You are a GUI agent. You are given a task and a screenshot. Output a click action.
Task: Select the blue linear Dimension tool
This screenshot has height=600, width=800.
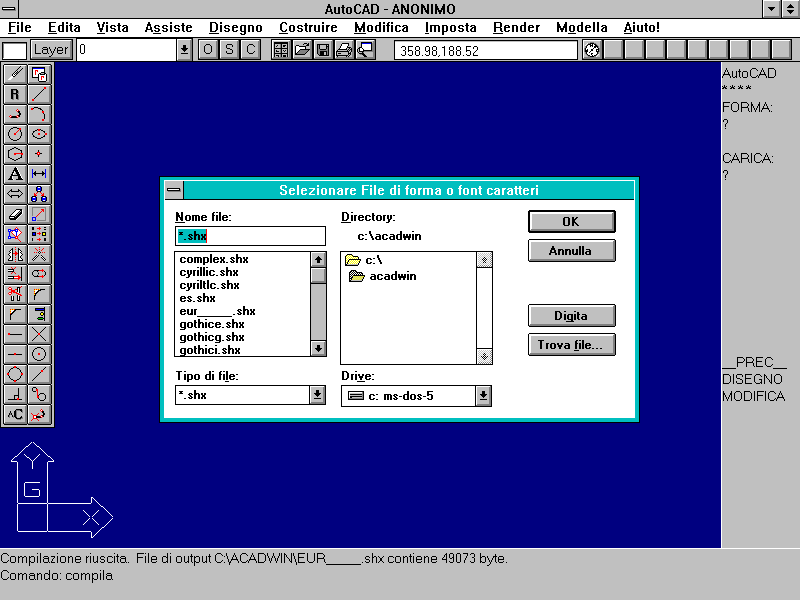(x=39, y=174)
